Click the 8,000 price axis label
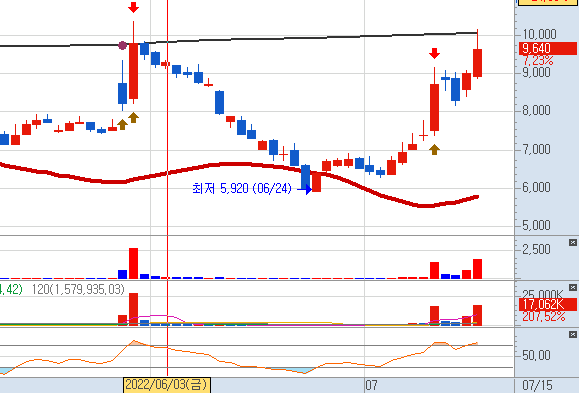The height and width of the screenshot is (393, 579). coord(536,110)
